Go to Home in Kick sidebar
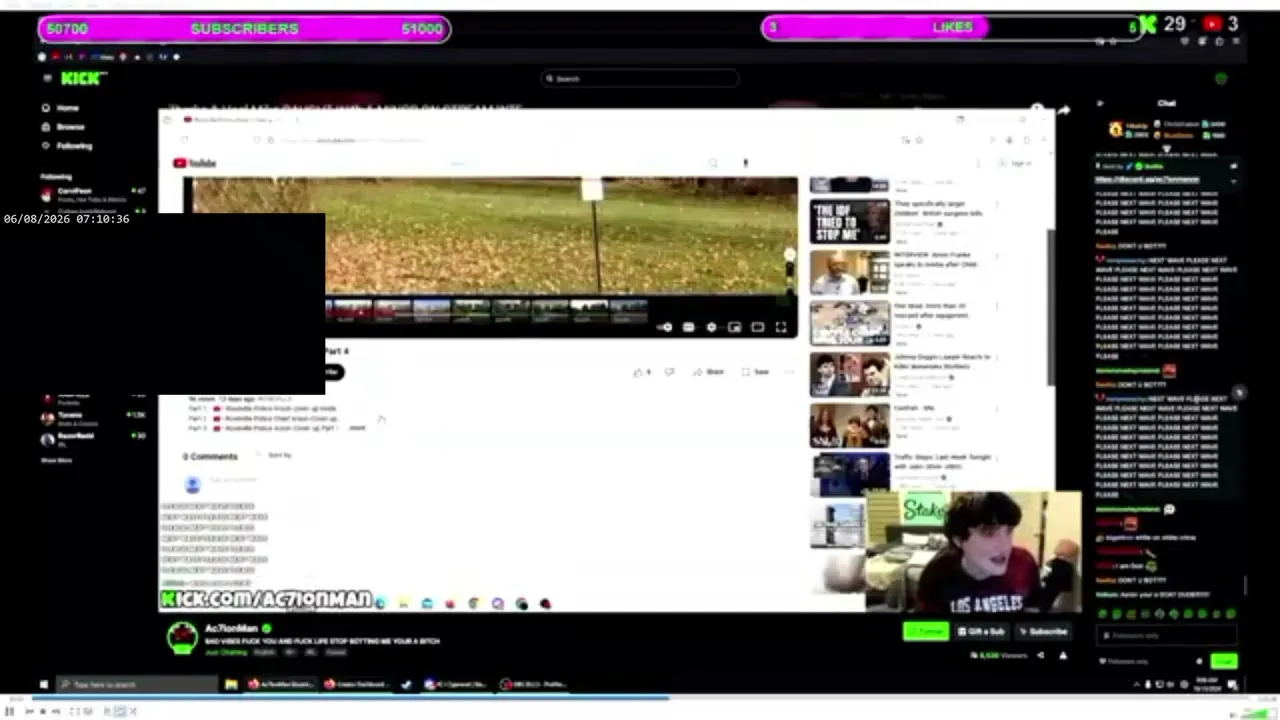The width and height of the screenshot is (1280, 720). (60, 108)
